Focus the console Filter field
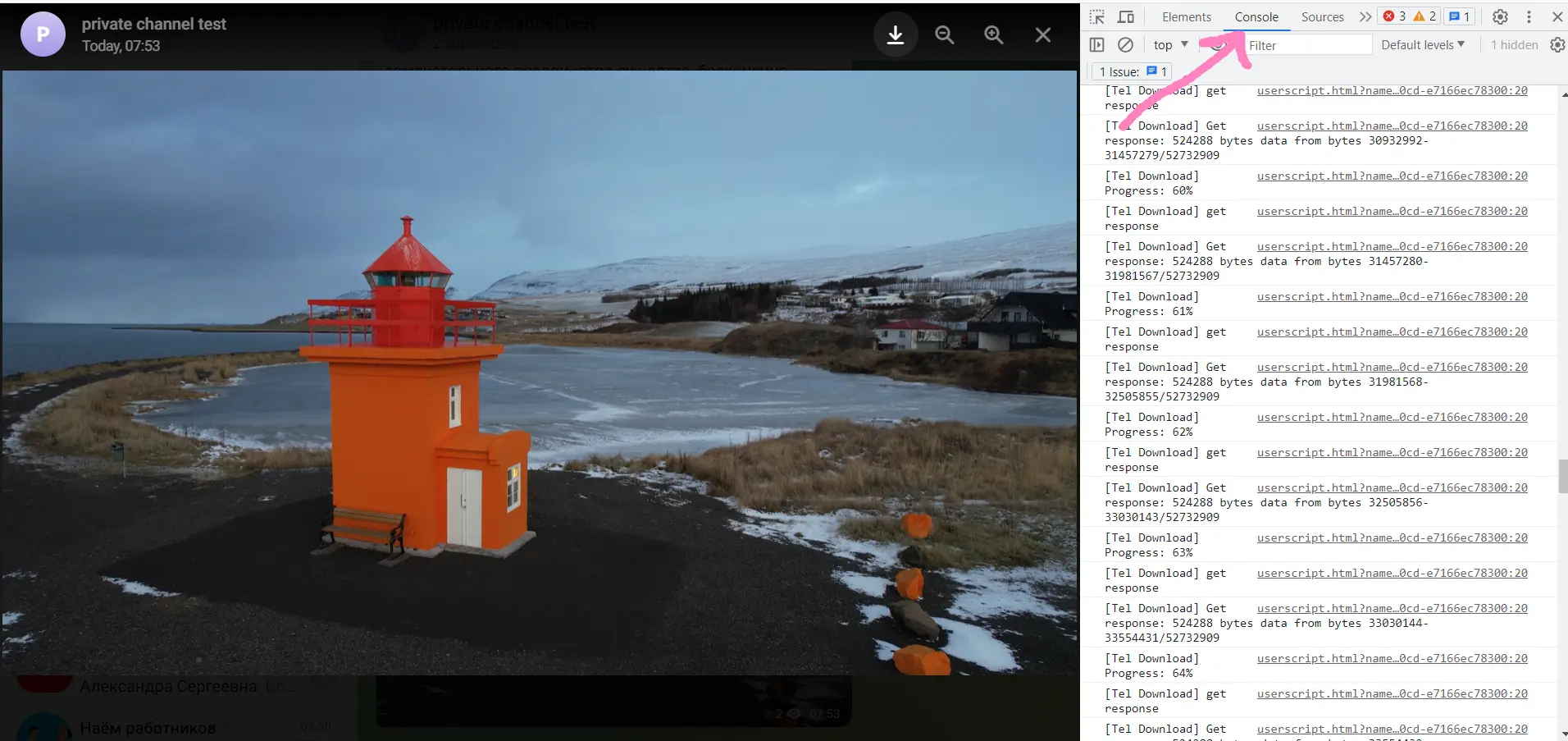This screenshot has height=741, width=1568. click(x=1307, y=45)
